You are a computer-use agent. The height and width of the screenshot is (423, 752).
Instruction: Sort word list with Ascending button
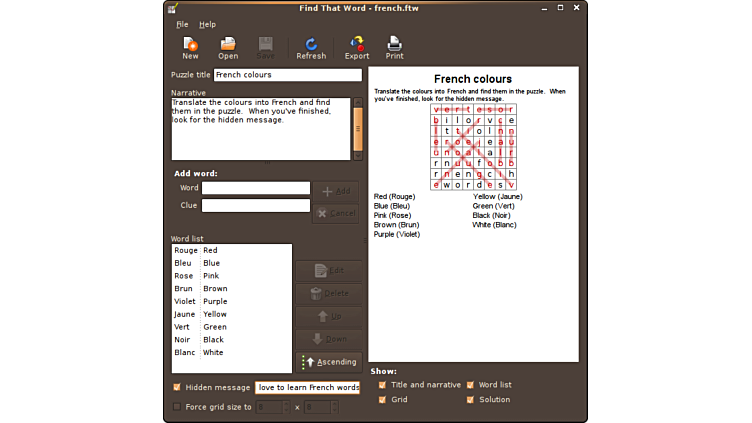[x=329, y=362]
